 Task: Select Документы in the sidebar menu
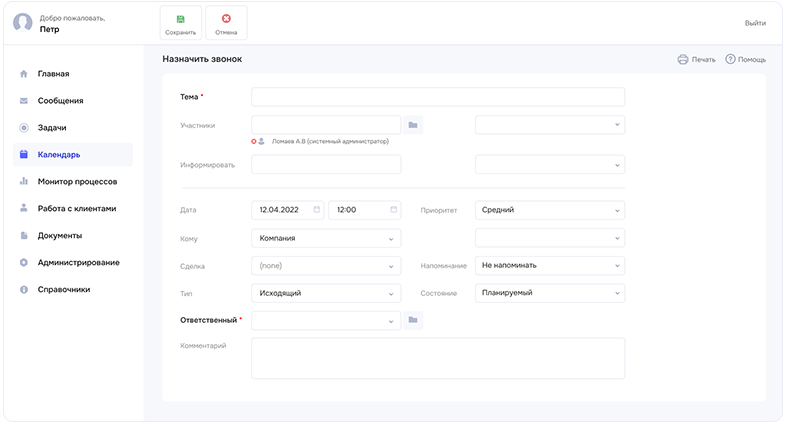click(x=60, y=235)
